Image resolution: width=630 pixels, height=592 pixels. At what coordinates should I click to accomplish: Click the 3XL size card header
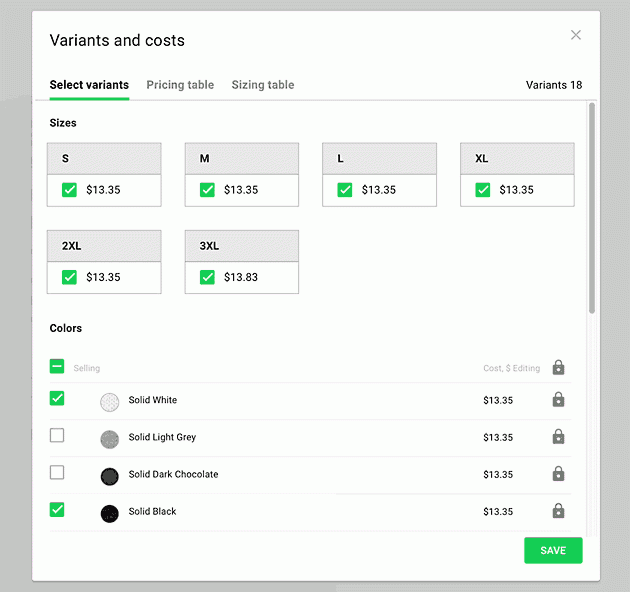[x=241, y=246]
